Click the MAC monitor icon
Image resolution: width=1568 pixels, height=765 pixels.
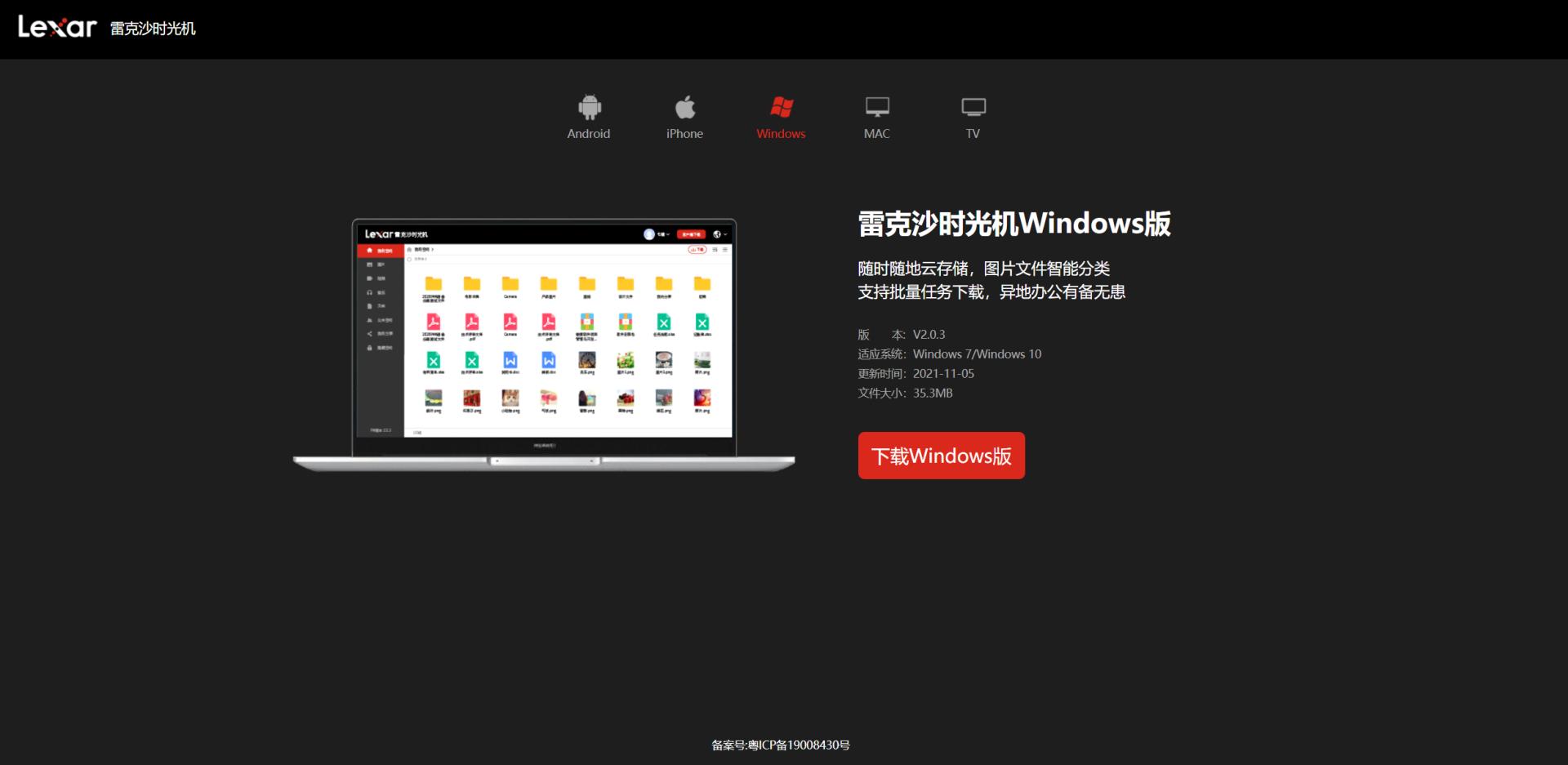pos(875,106)
